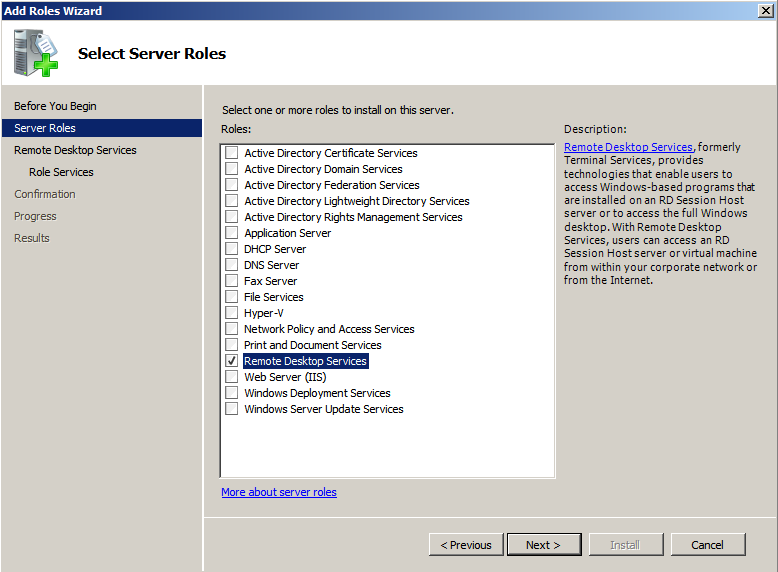Image resolution: width=778 pixels, height=572 pixels.
Task: Click the Next button
Action: pos(544,545)
